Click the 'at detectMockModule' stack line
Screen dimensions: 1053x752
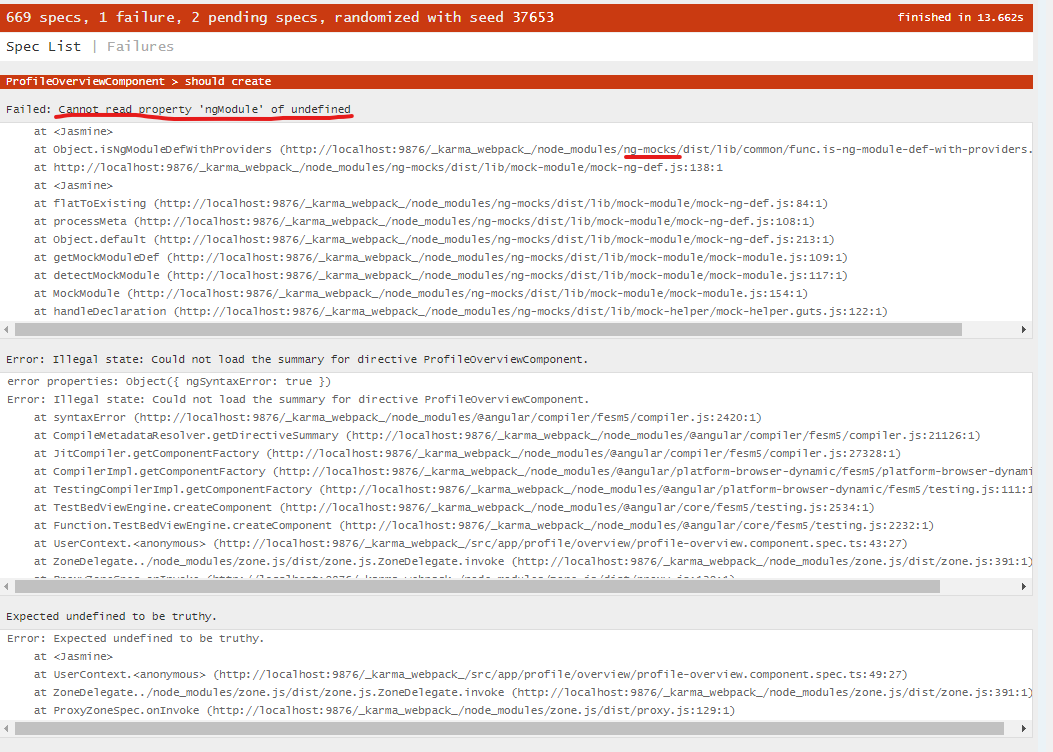441,276
